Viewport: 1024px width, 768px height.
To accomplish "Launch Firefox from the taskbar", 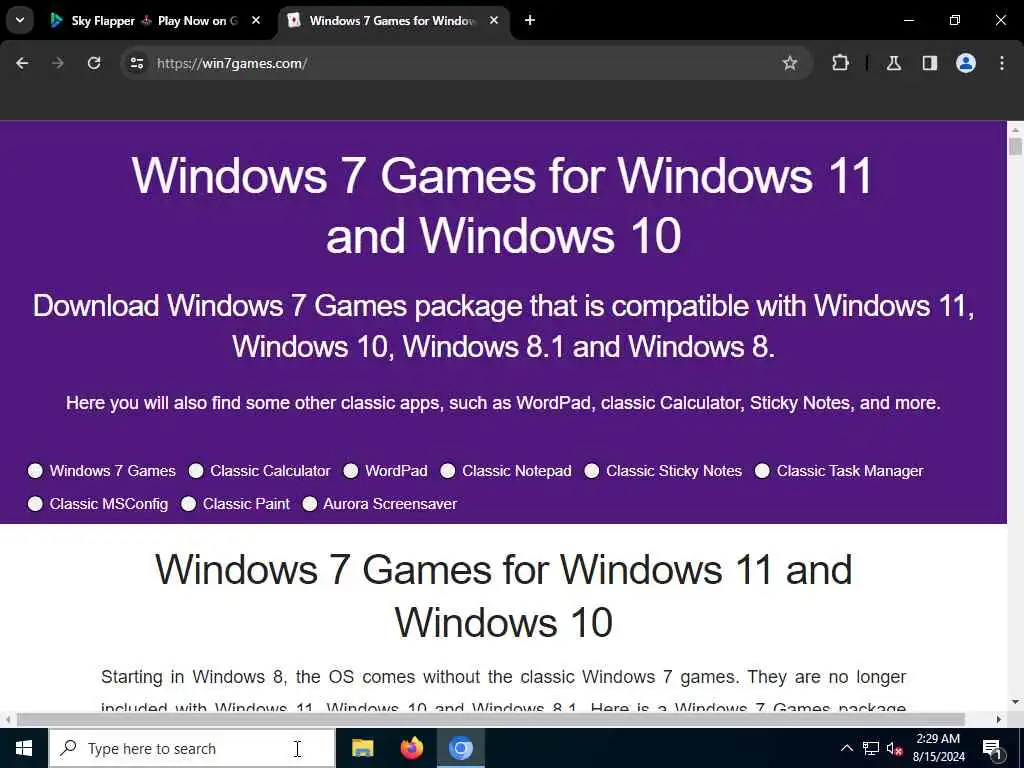I will 411,748.
